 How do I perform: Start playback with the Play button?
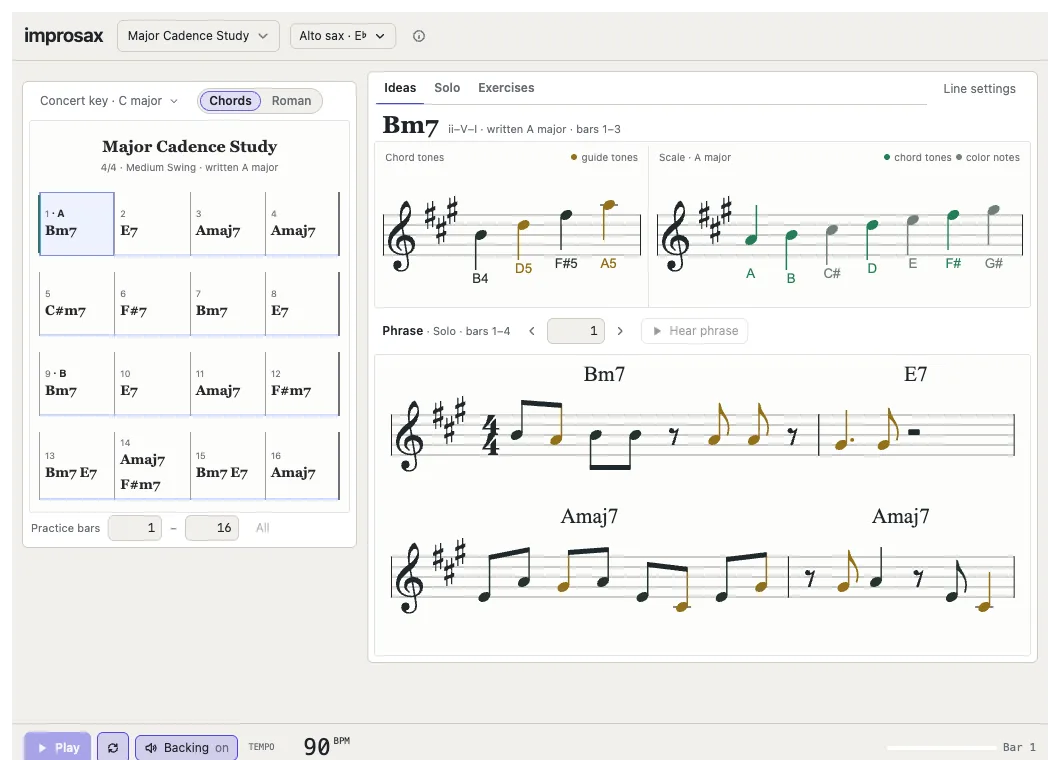(58, 747)
